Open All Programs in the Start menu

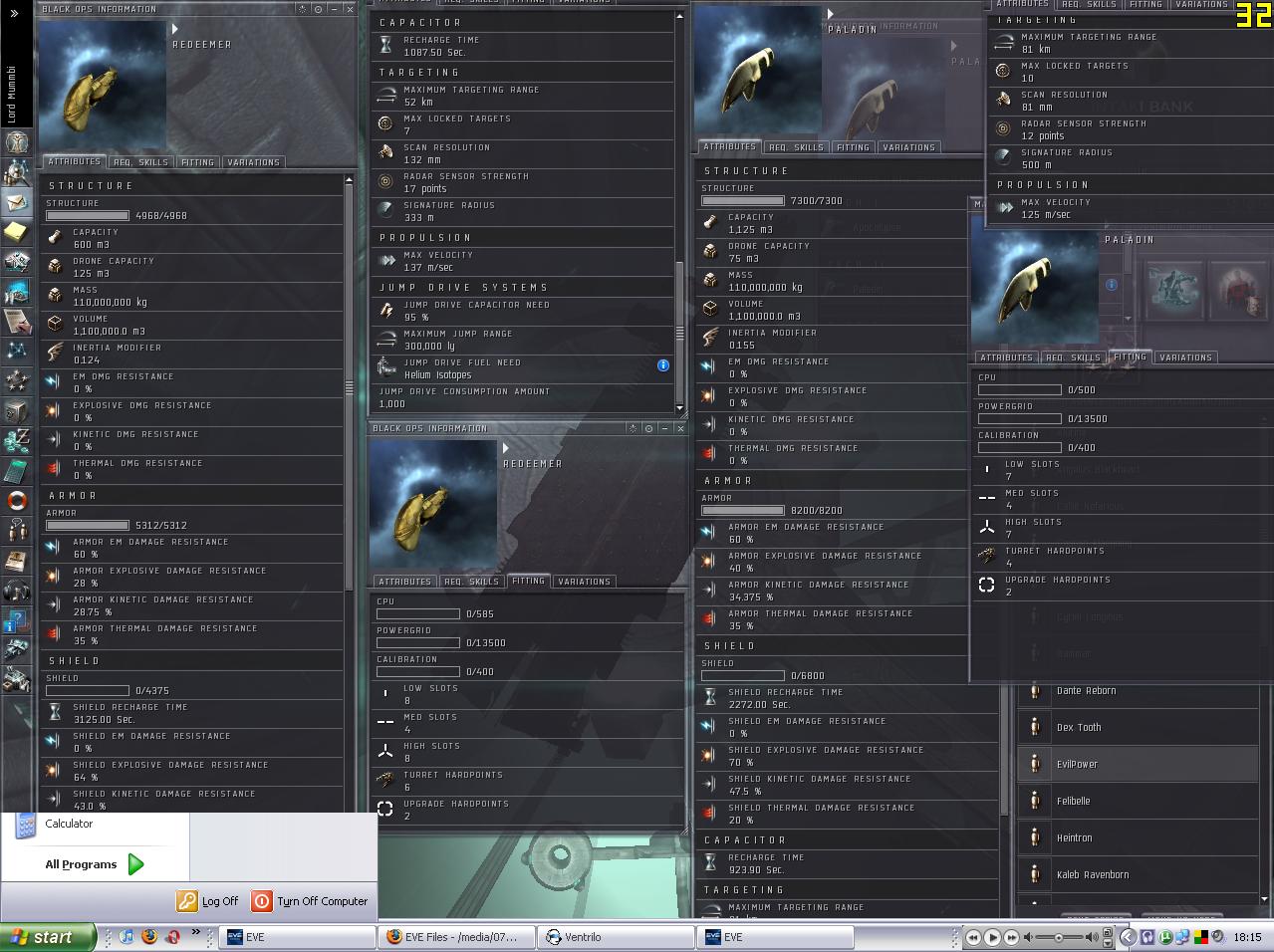(95, 864)
